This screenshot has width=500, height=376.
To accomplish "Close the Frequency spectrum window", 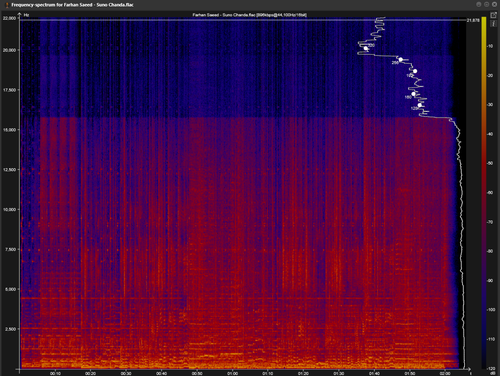I will [x=494, y=4].
